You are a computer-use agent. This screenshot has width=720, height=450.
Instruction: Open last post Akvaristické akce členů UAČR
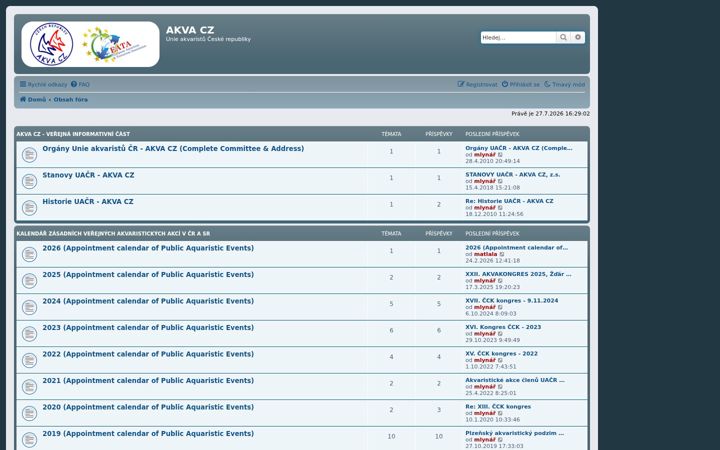point(515,380)
